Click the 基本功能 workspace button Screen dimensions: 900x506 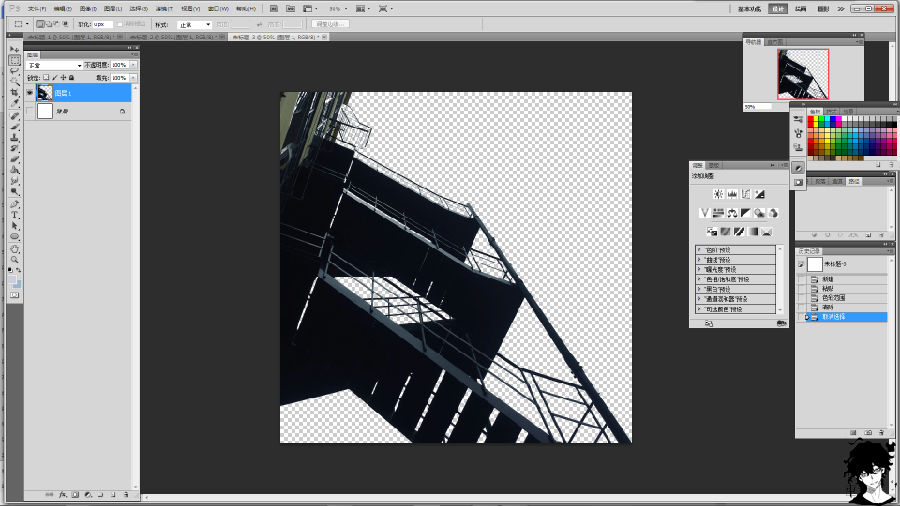point(749,8)
